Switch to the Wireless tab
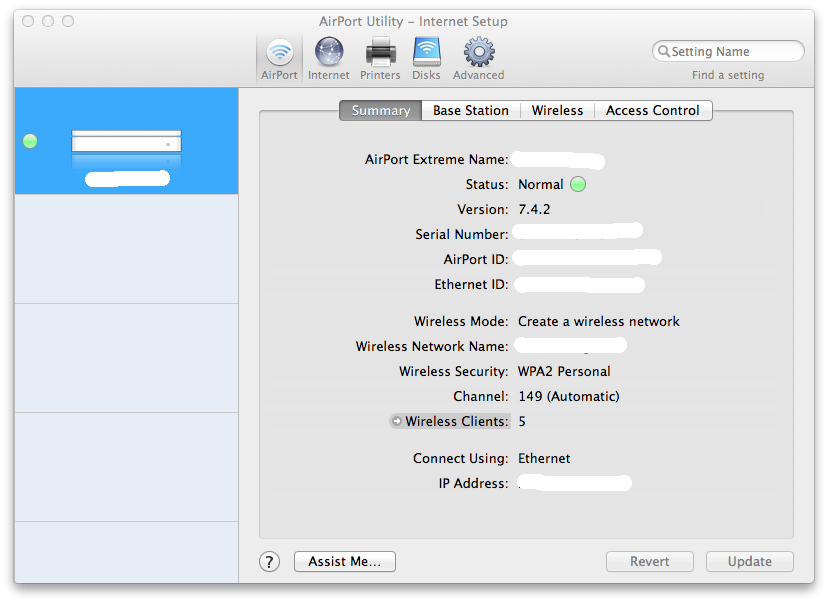828x603 pixels. point(557,110)
